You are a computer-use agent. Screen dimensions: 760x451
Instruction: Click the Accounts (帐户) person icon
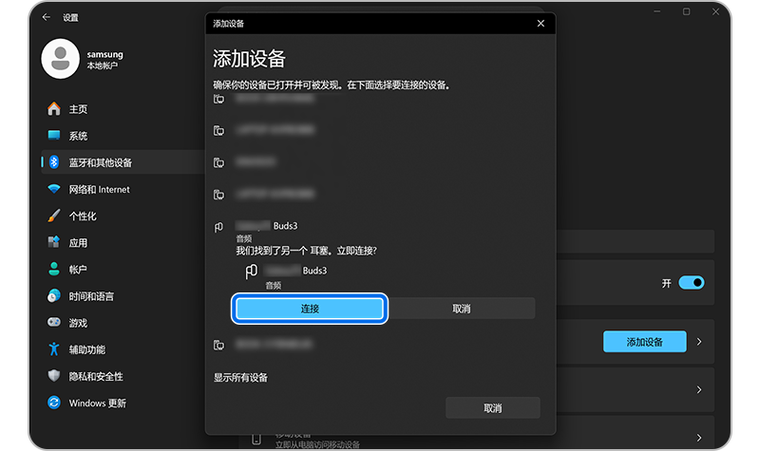(54, 269)
